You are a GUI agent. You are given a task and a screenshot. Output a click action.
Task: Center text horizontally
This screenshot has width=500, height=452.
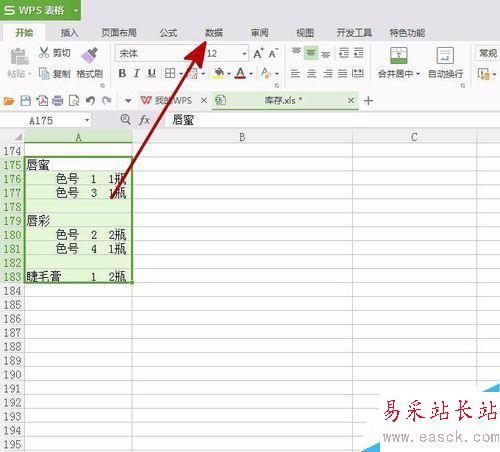point(311,73)
